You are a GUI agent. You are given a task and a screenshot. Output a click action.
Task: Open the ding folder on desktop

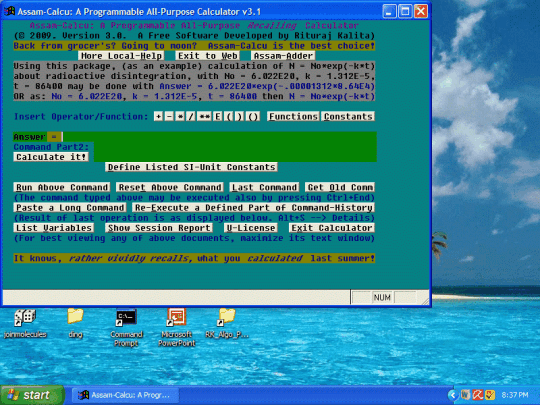tap(75, 323)
